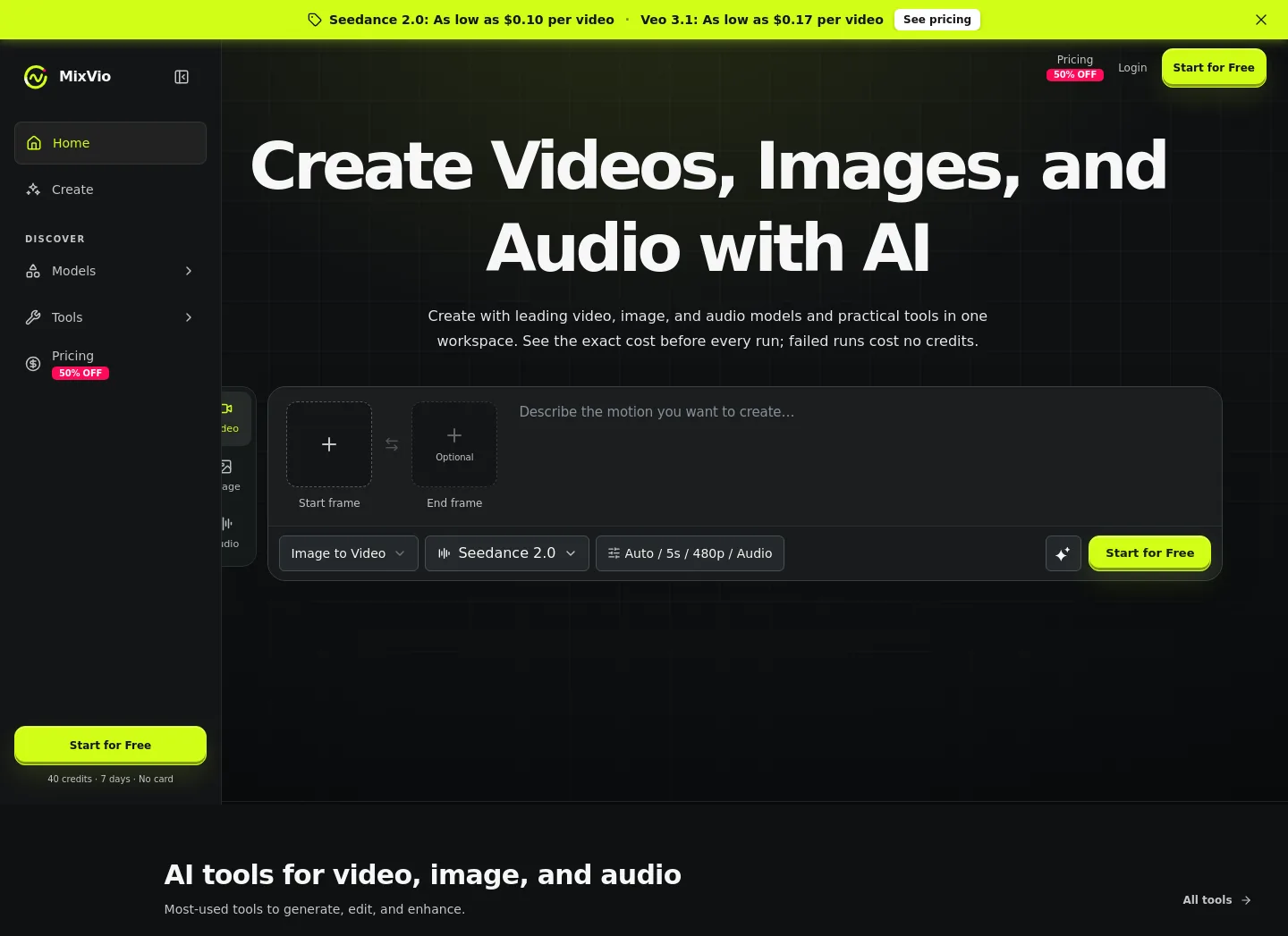Click the Home house icon in sidebar
The height and width of the screenshot is (936, 1288).
coord(34,143)
